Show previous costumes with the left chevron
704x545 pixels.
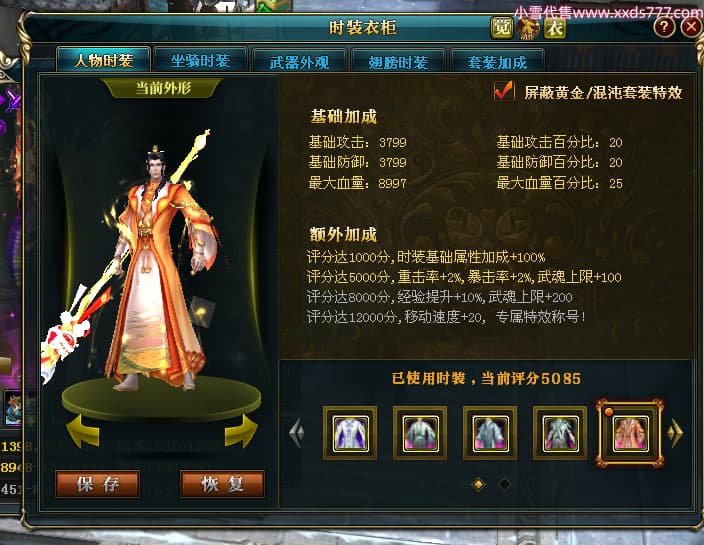pos(297,433)
